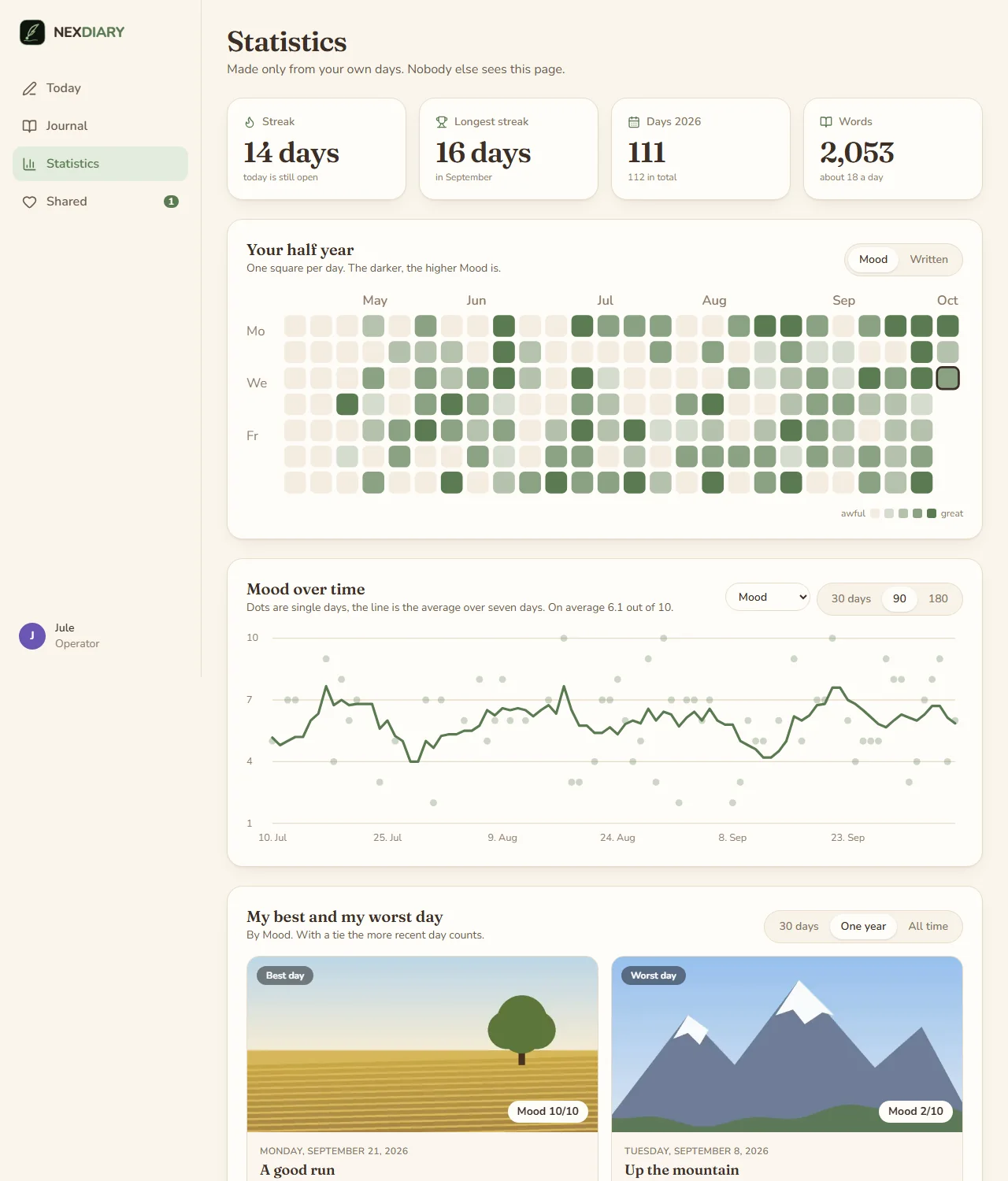The width and height of the screenshot is (1008, 1181).
Task: Click the Streak flame icon
Action: (x=250, y=122)
